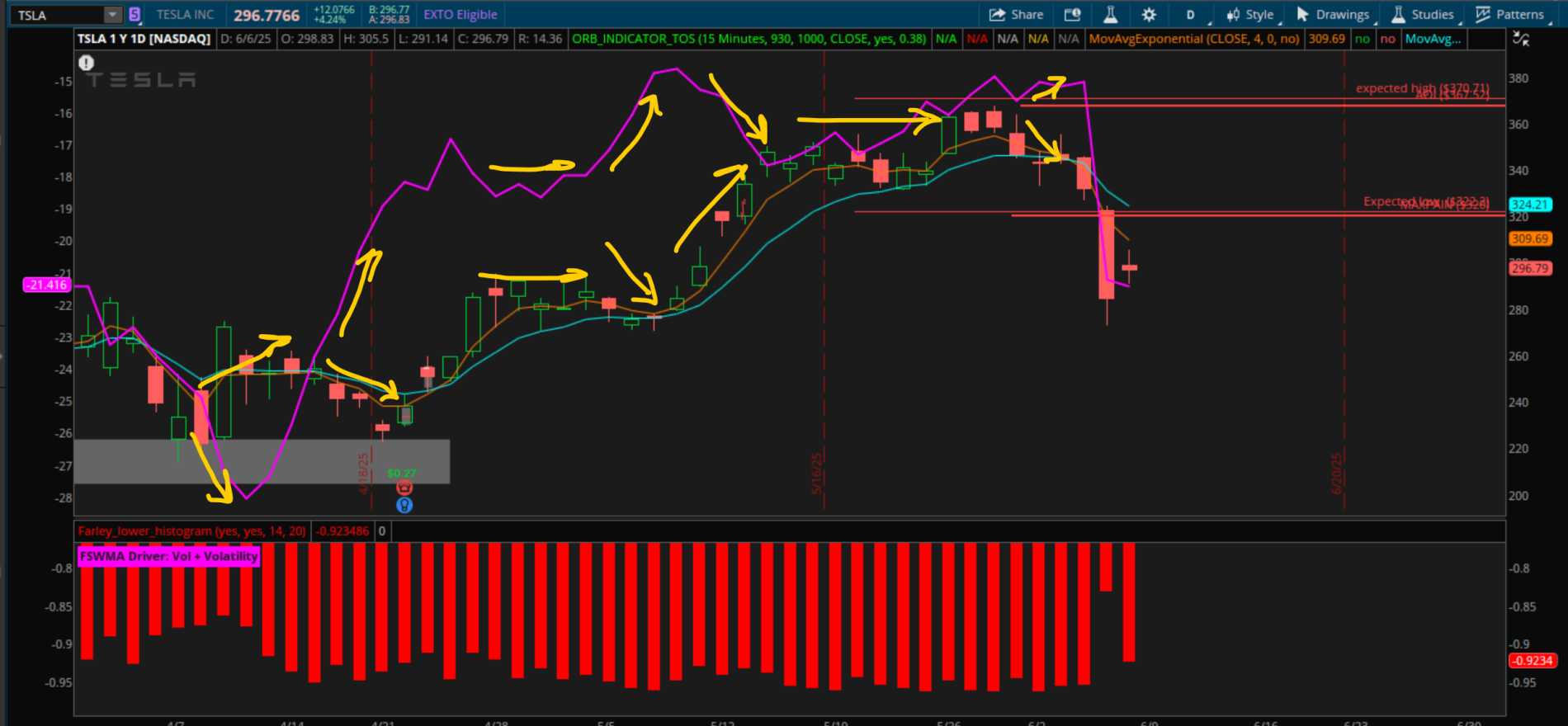
Task: Click the FSWMA Driver: Vol + Volatility label
Action: click(169, 557)
